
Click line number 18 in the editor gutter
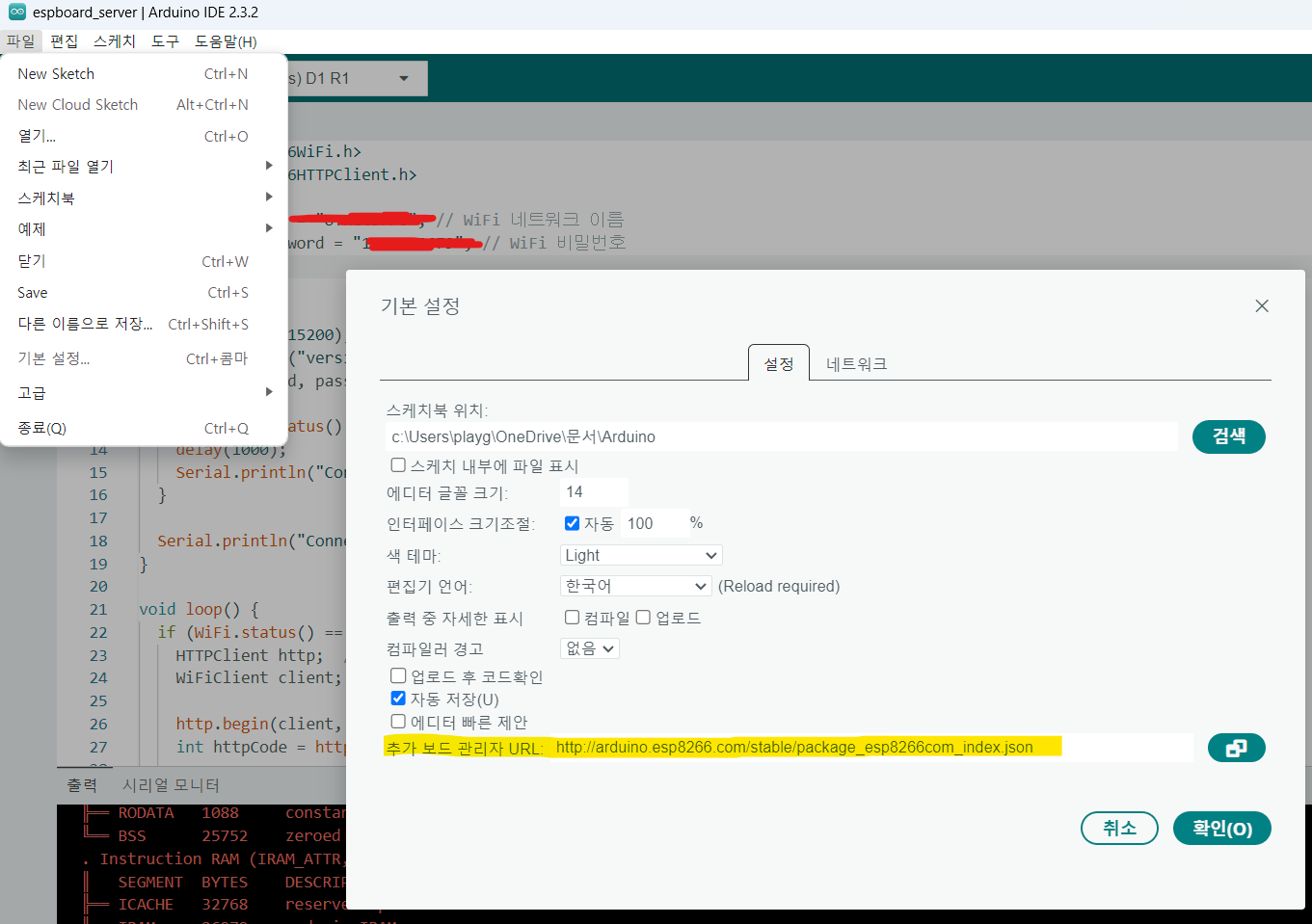(x=98, y=541)
